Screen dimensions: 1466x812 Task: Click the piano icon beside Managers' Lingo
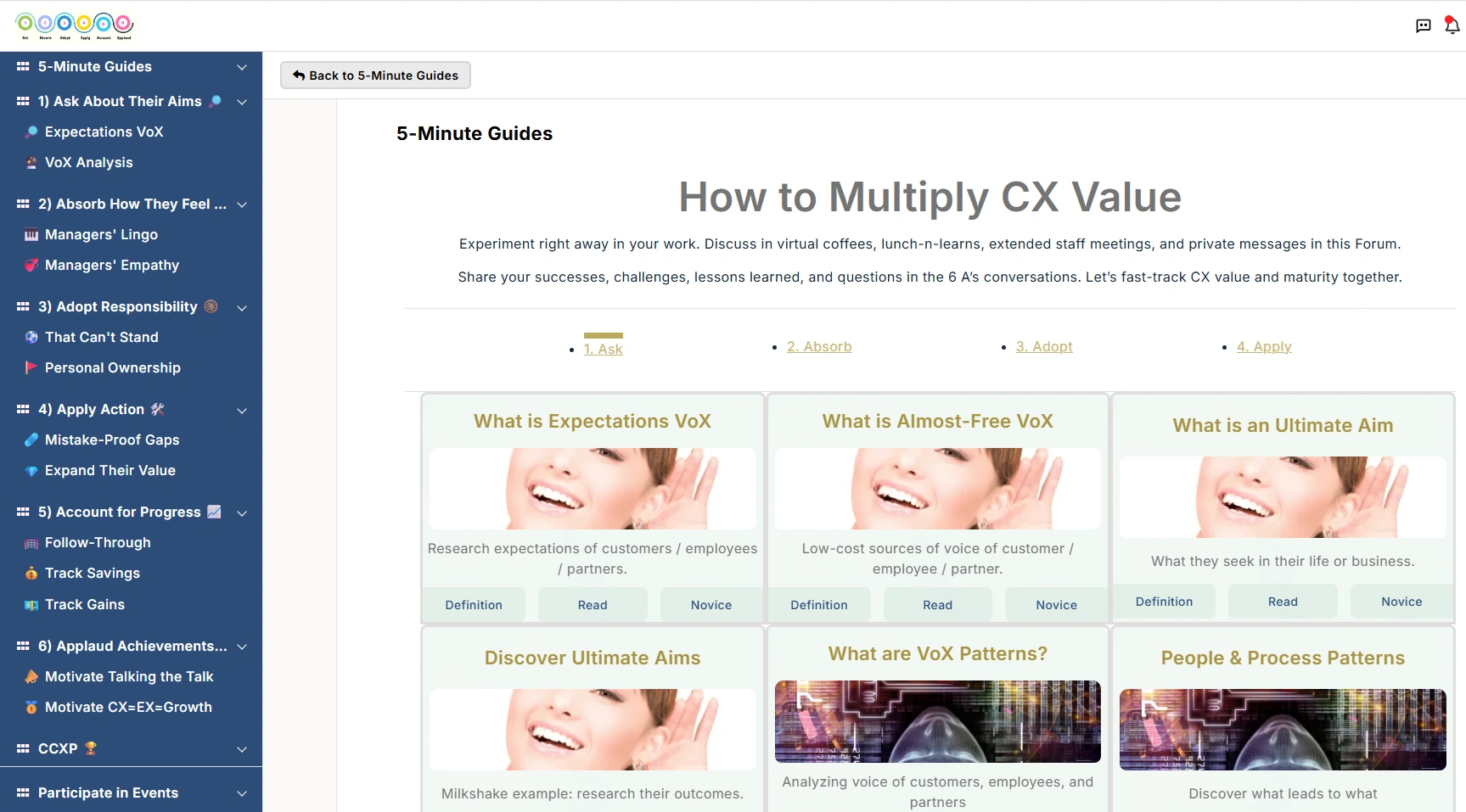[31, 234]
